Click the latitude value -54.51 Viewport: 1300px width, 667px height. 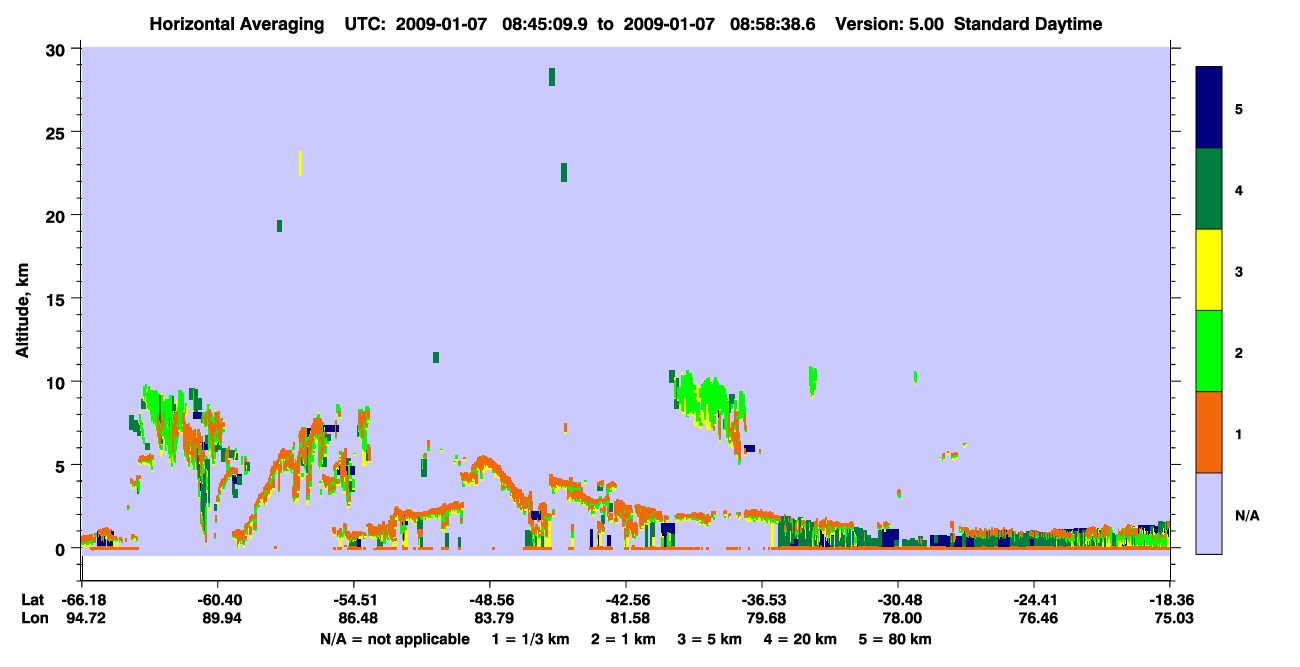[354, 600]
